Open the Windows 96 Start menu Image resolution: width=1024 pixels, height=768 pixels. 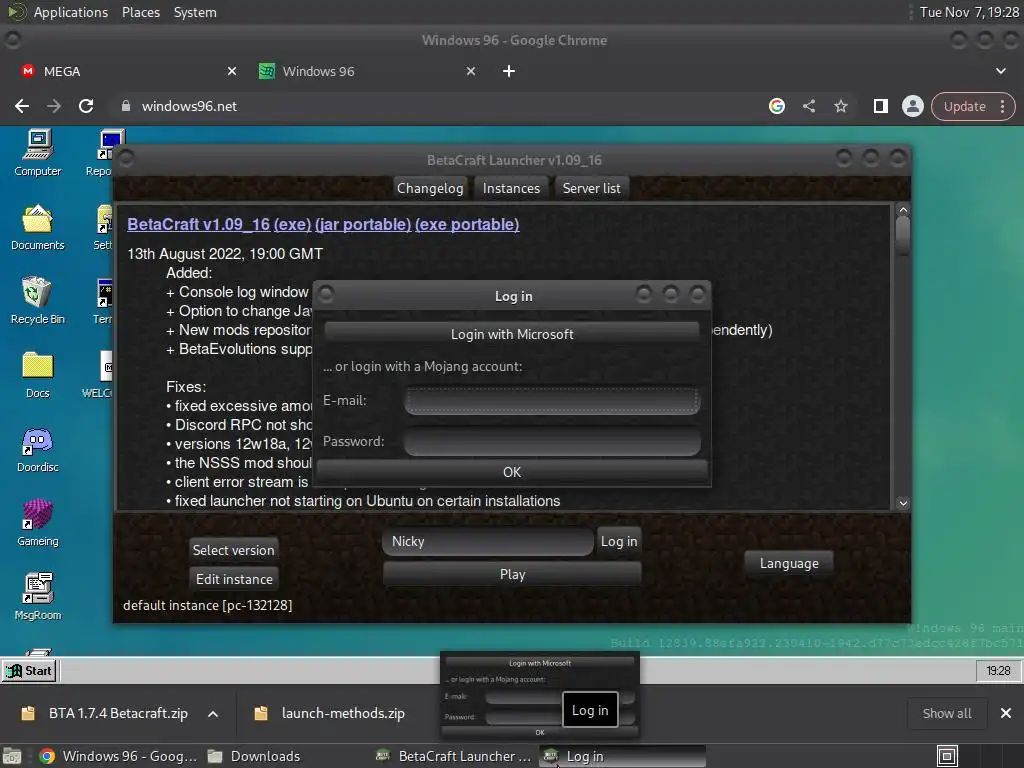tap(29, 671)
